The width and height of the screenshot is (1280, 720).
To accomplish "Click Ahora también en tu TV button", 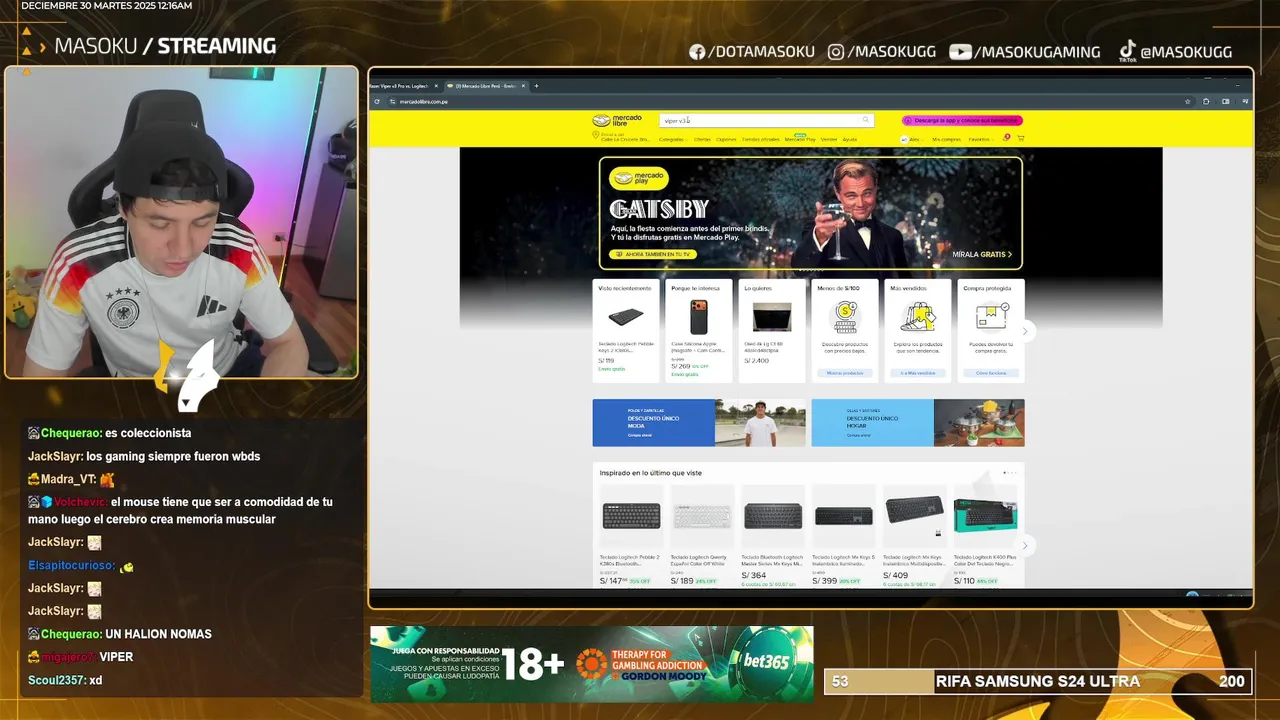I will tap(652, 254).
